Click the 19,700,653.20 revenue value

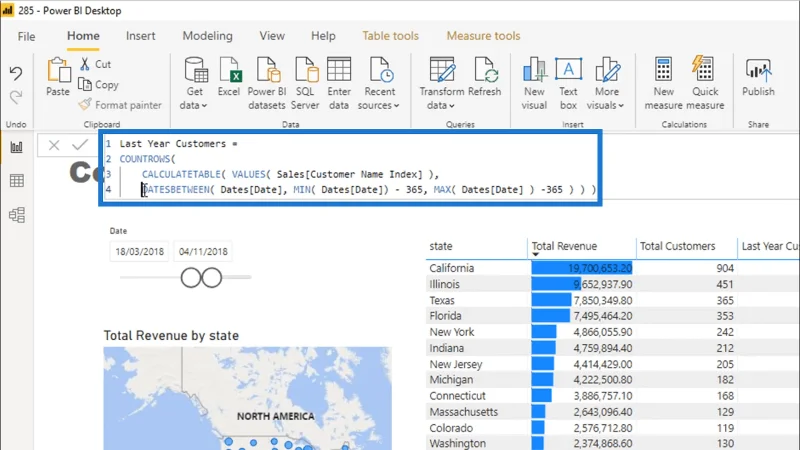pyautogui.click(x=600, y=268)
